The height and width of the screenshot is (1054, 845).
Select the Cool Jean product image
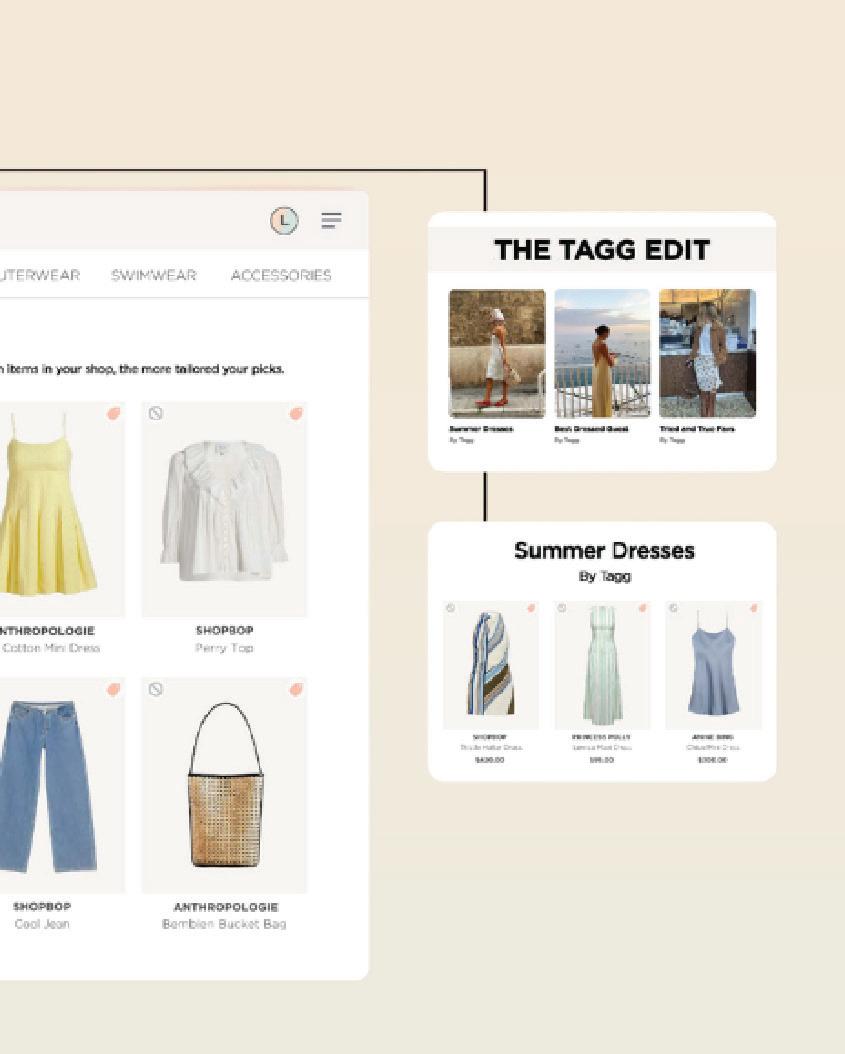tap(62, 785)
